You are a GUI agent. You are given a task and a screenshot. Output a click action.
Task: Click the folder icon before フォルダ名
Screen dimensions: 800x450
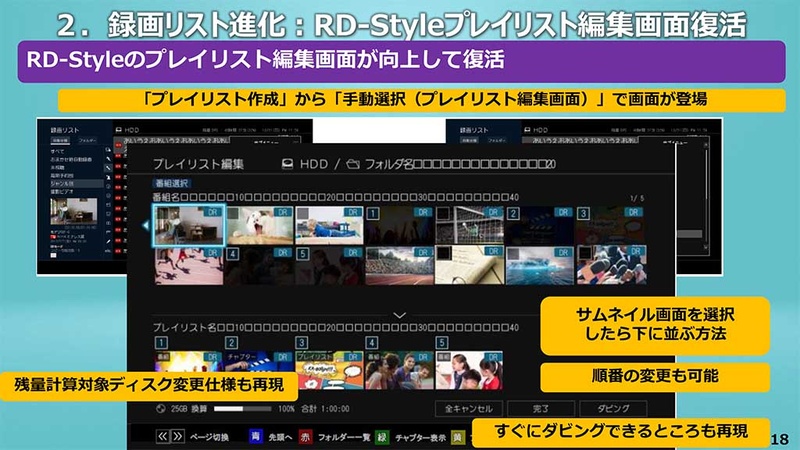click(353, 164)
